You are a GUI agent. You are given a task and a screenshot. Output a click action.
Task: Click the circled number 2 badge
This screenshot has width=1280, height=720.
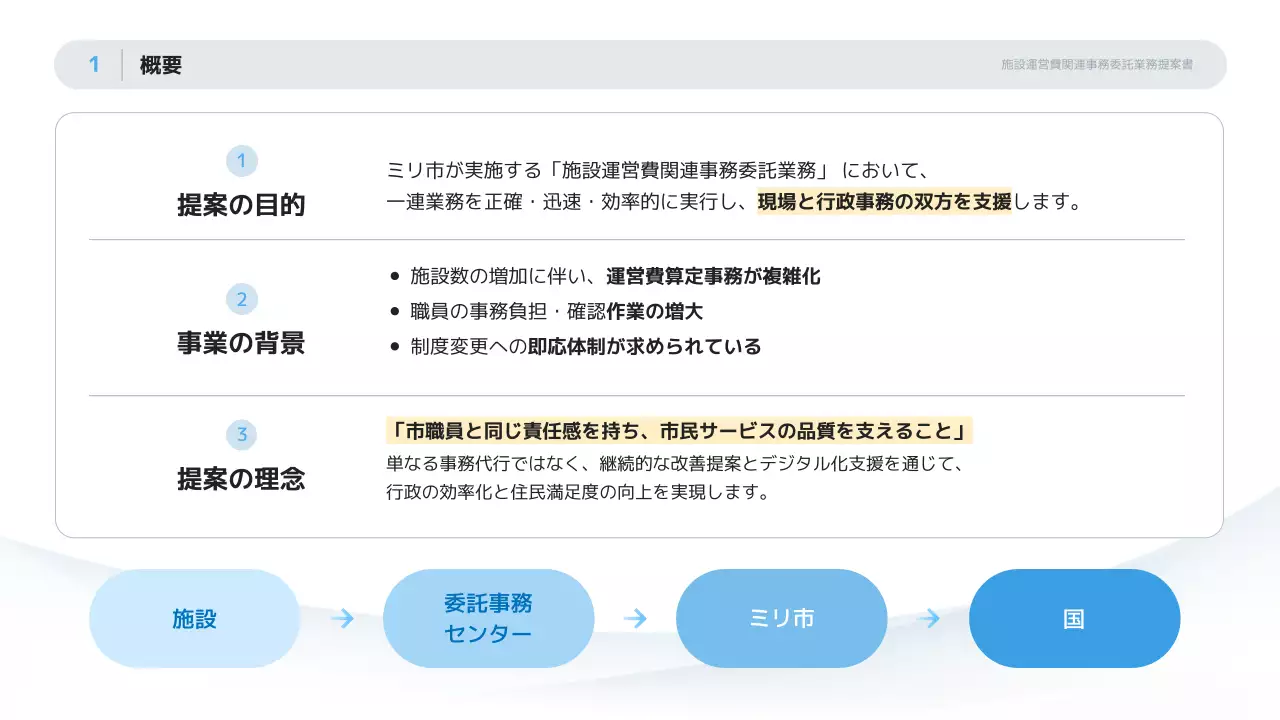[x=240, y=299]
